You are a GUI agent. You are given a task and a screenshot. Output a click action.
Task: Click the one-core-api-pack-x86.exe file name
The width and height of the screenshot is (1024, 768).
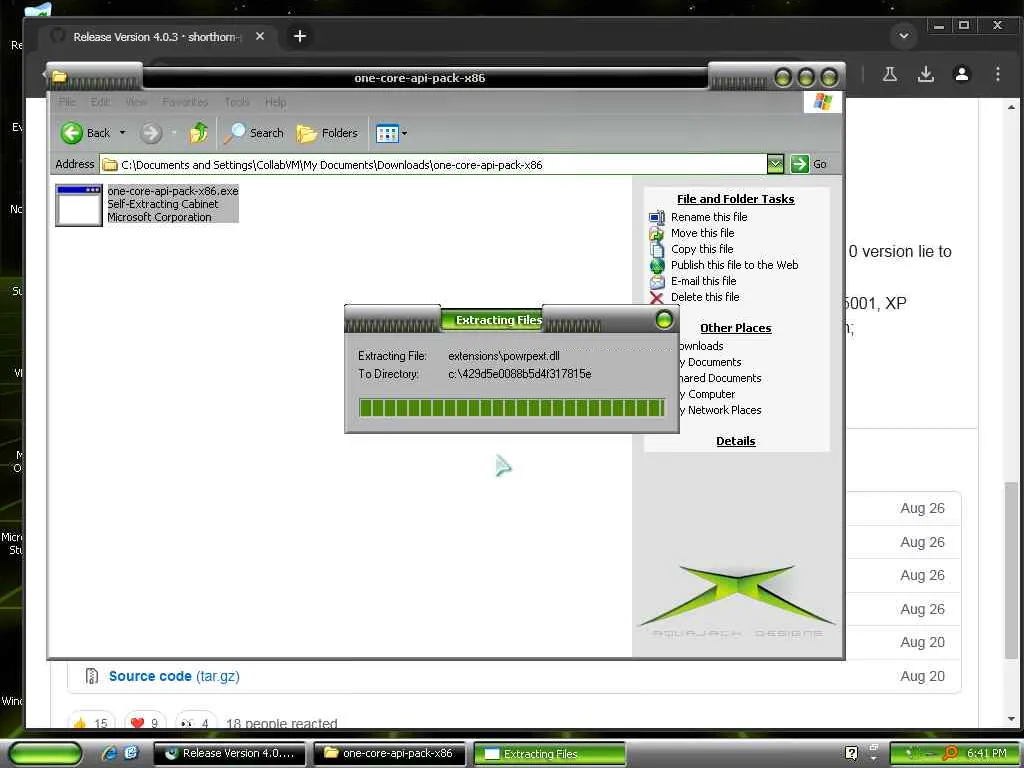173,191
